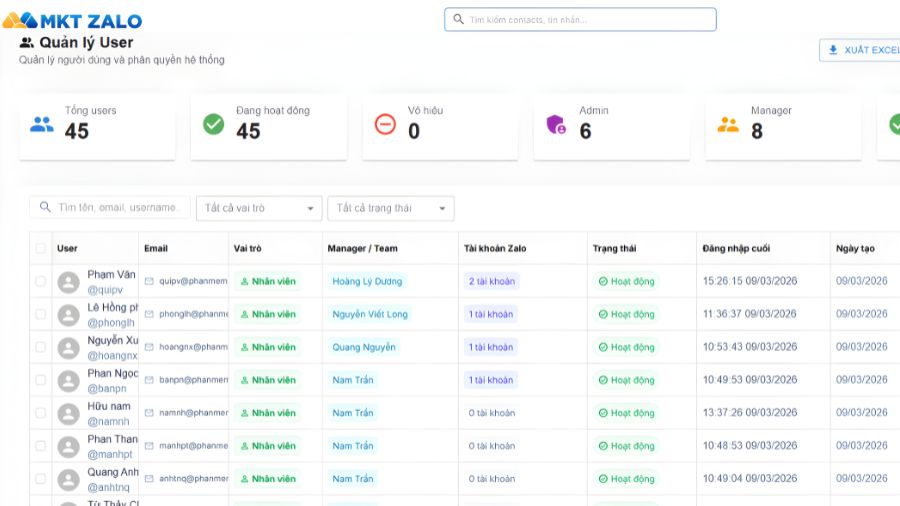Click the purple Admin shield icon
Screen dimensions: 900x506
click(x=556, y=125)
